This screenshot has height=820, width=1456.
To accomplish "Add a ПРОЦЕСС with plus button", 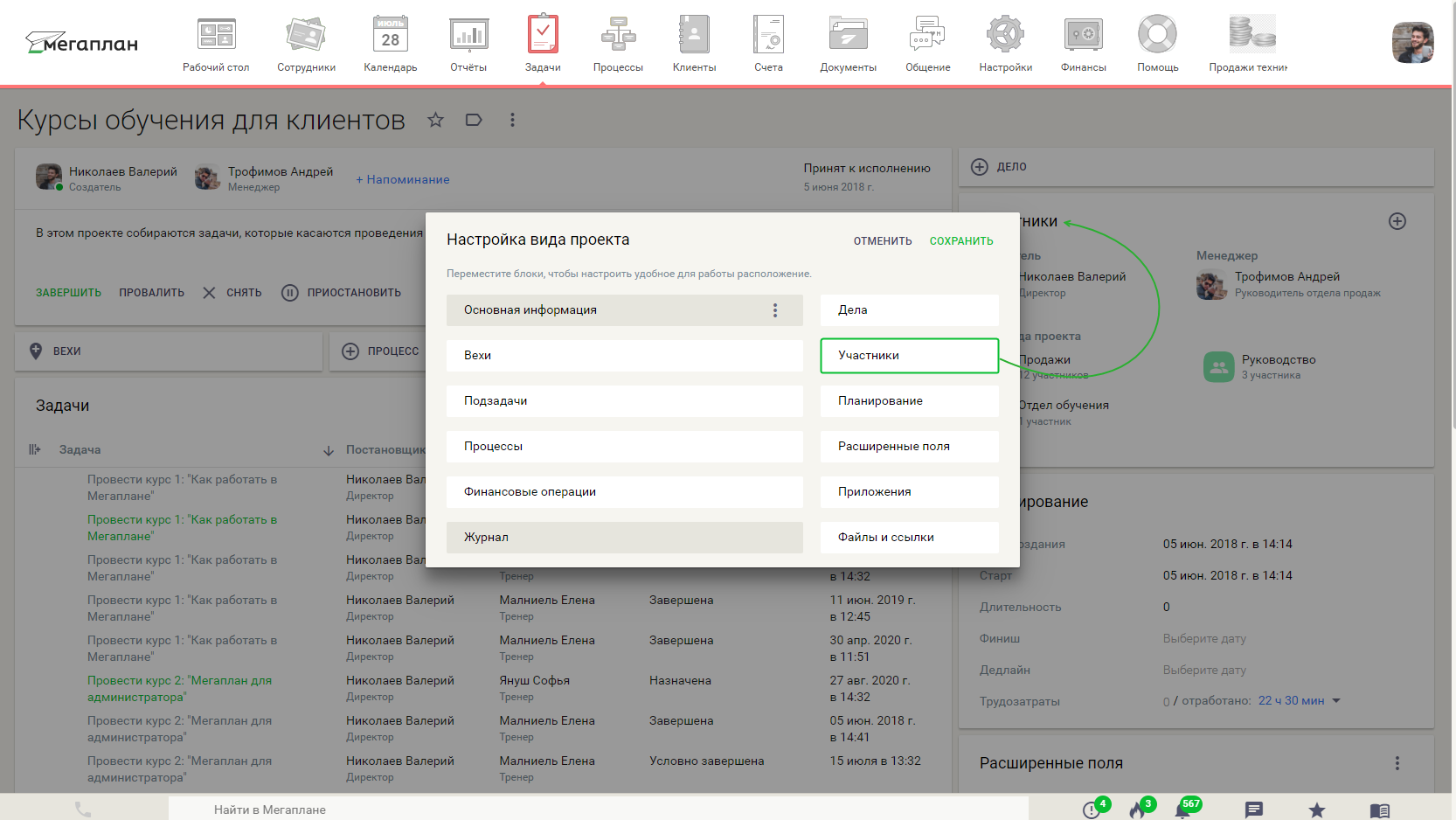I will click(350, 351).
